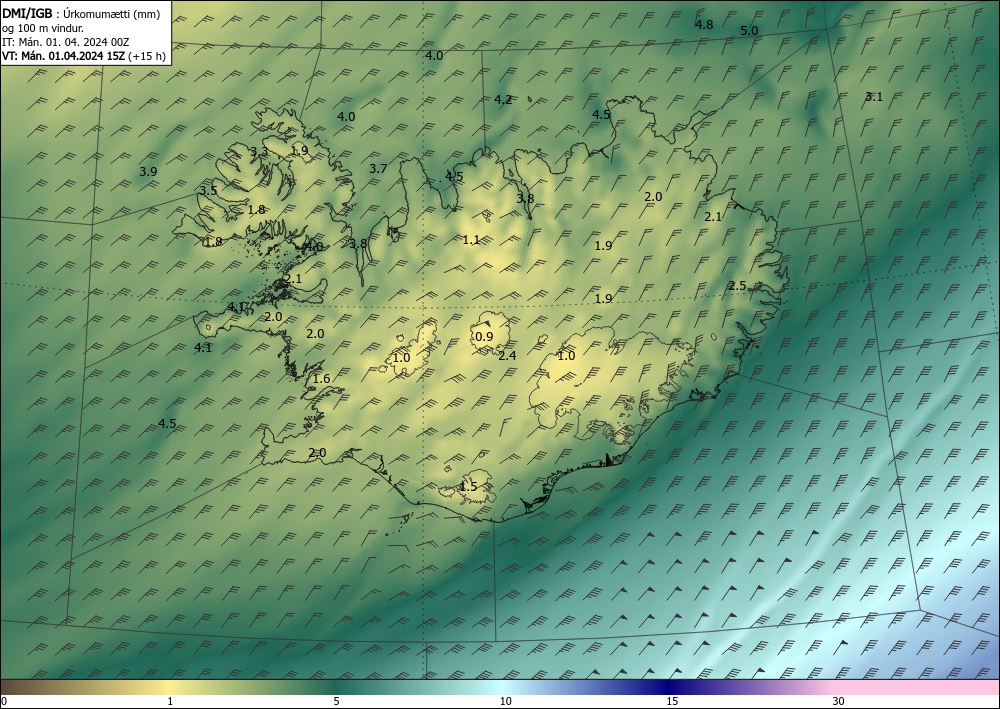Click the 0.9 value label inside the glacier outline
This screenshot has width=1000, height=709.
tap(485, 337)
